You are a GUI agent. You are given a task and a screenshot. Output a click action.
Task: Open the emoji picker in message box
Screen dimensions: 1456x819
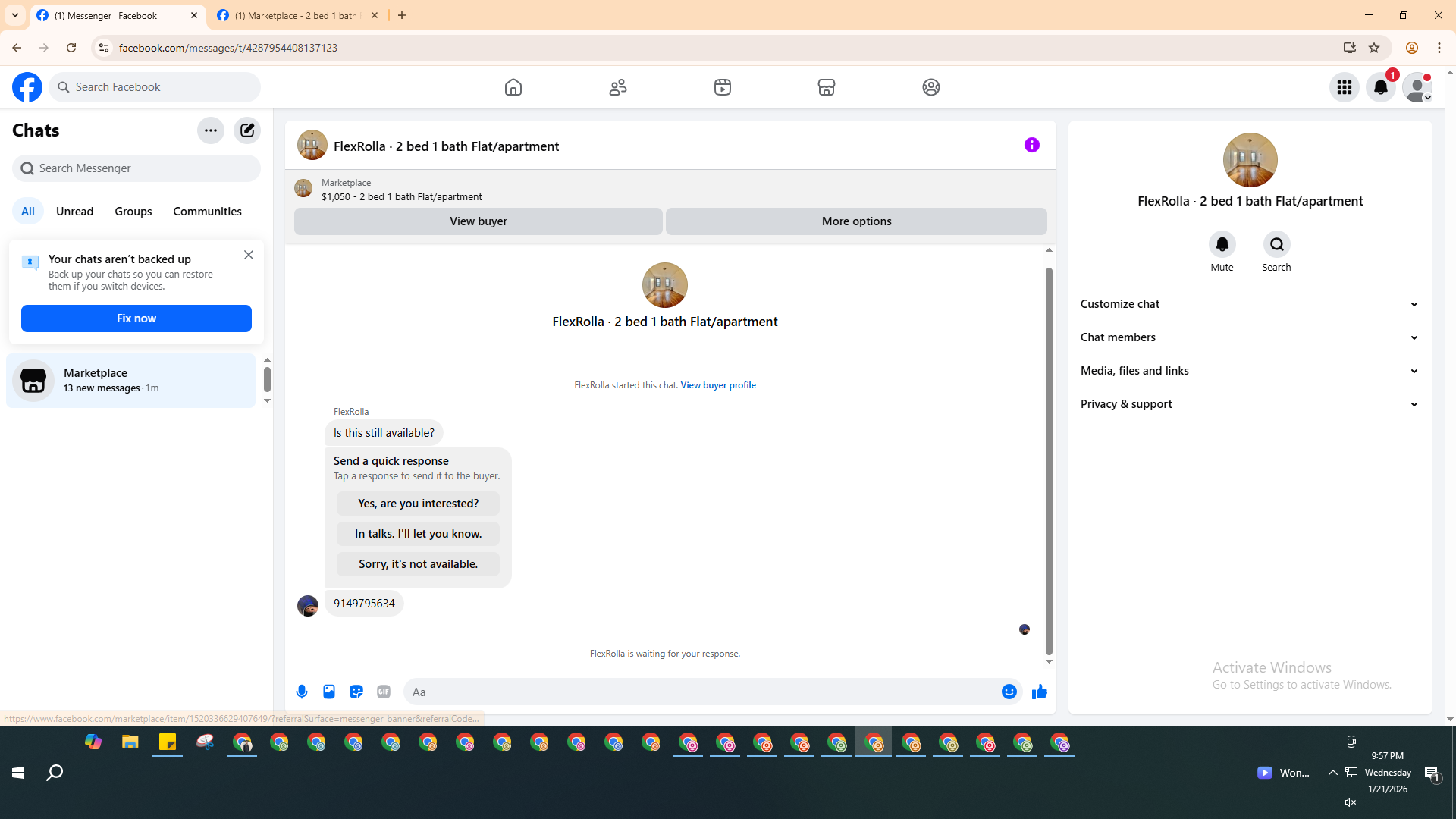pyautogui.click(x=1009, y=692)
